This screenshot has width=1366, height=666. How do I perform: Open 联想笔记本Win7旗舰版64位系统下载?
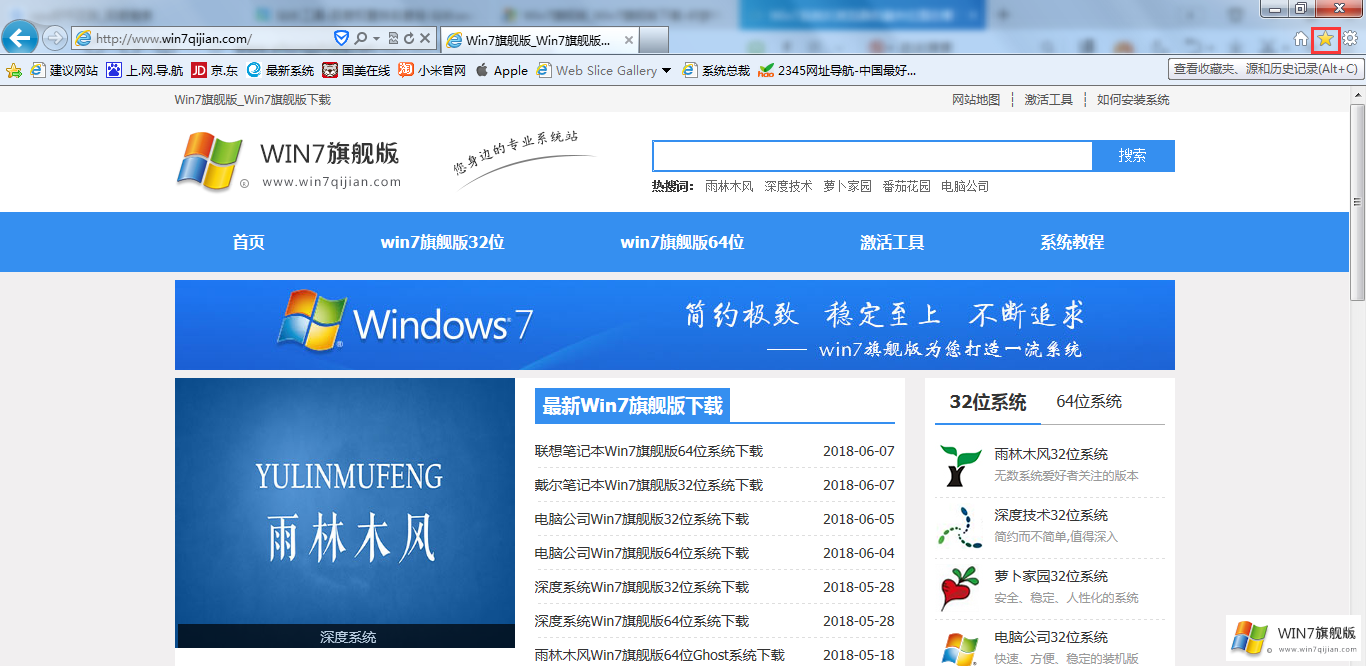click(x=649, y=451)
